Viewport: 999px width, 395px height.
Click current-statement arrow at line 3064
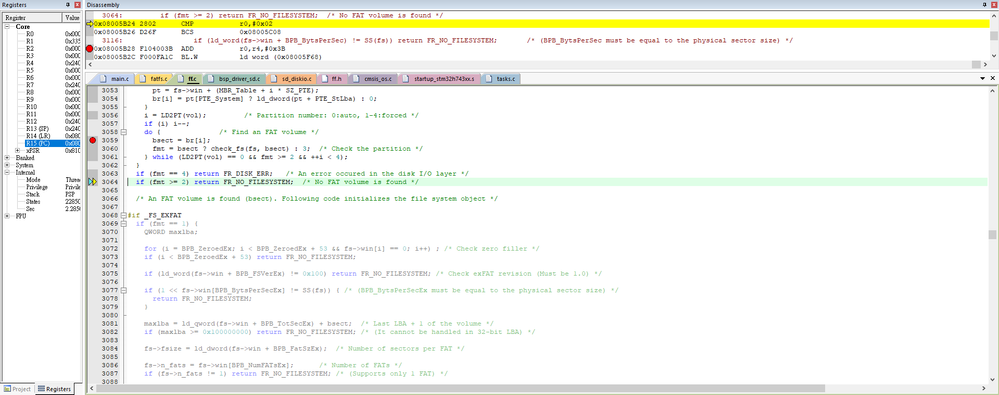pyautogui.click(x=93, y=182)
